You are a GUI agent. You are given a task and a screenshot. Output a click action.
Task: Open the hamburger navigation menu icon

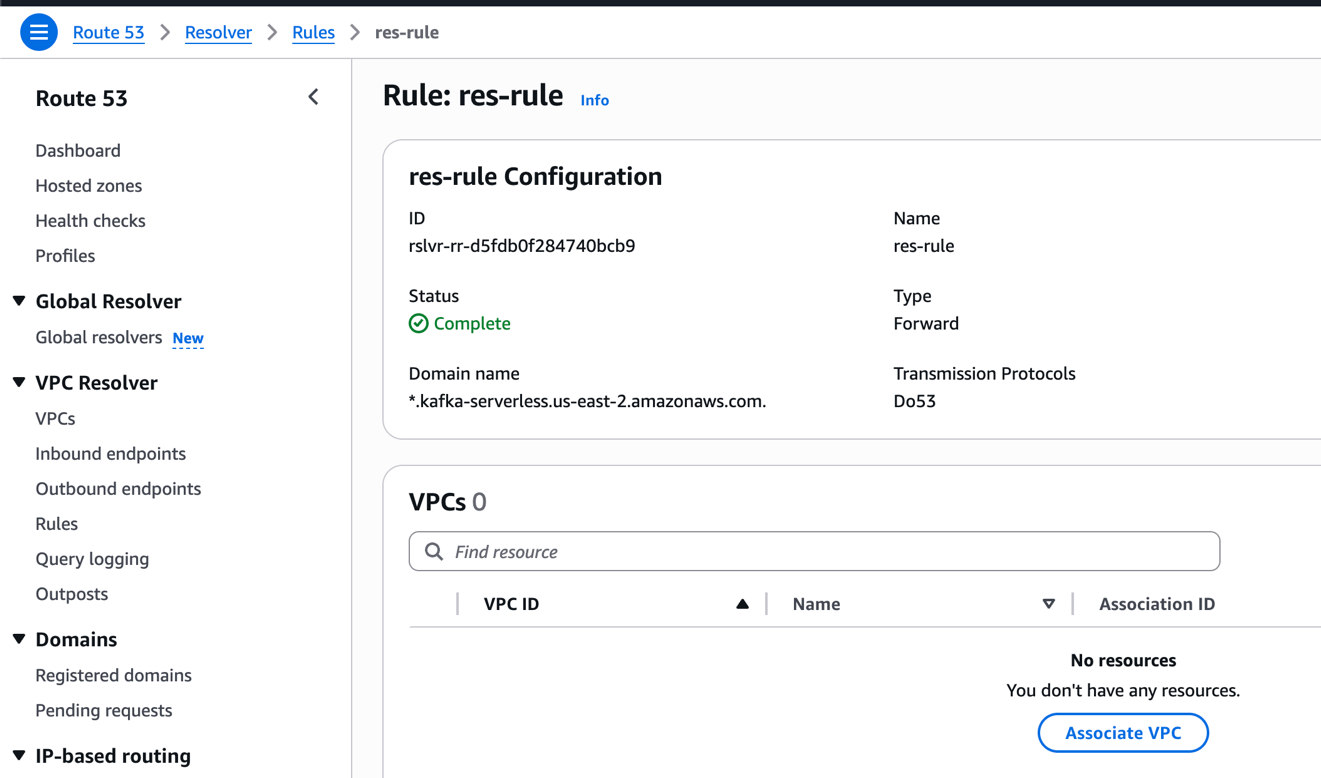pos(39,33)
